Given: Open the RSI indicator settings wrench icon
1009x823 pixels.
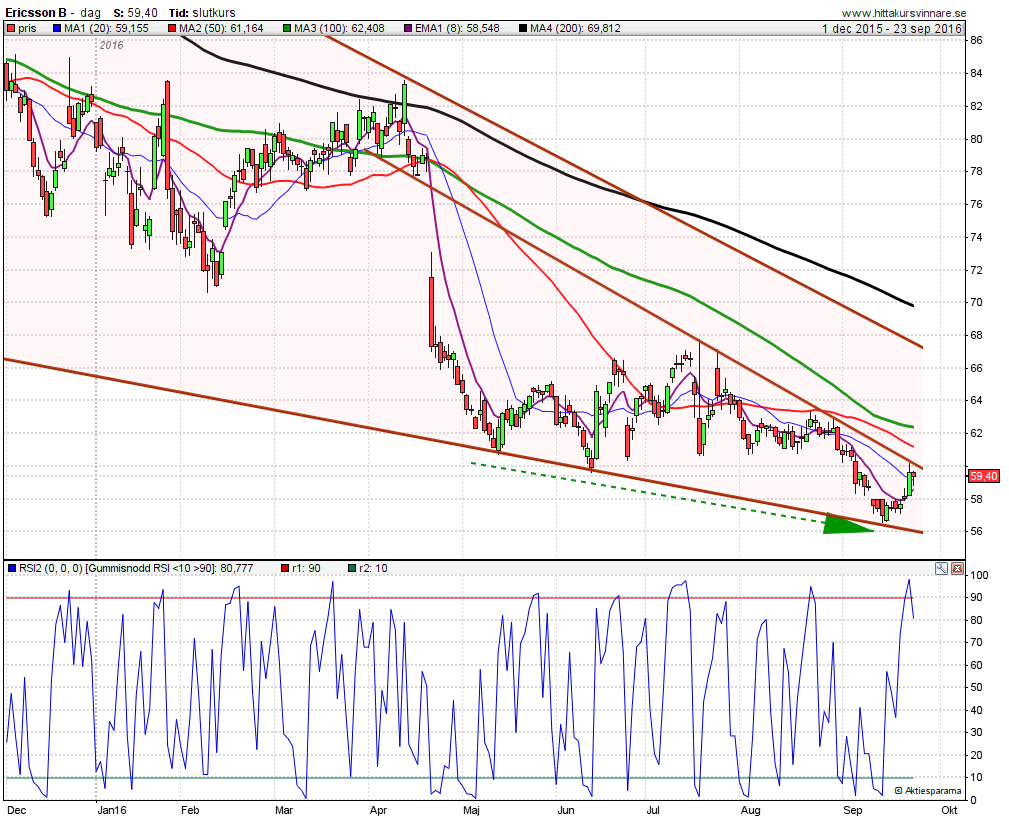Looking at the screenshot, I should [941, 569].
